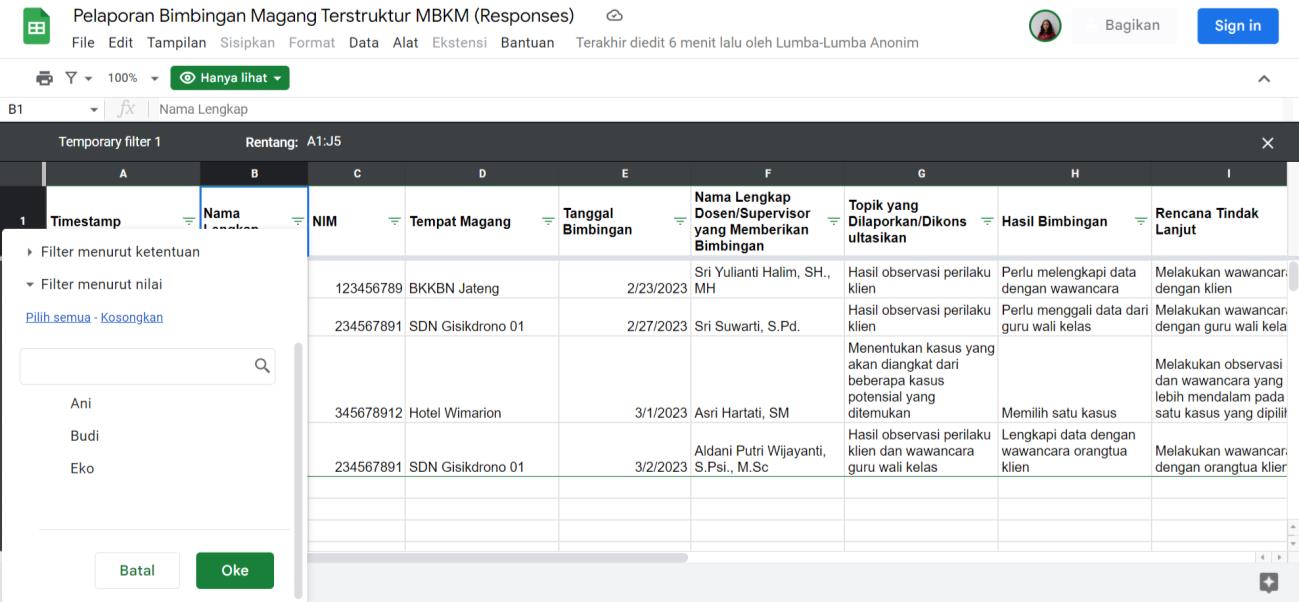Select date cell 2/23/2023

(625, 279)
